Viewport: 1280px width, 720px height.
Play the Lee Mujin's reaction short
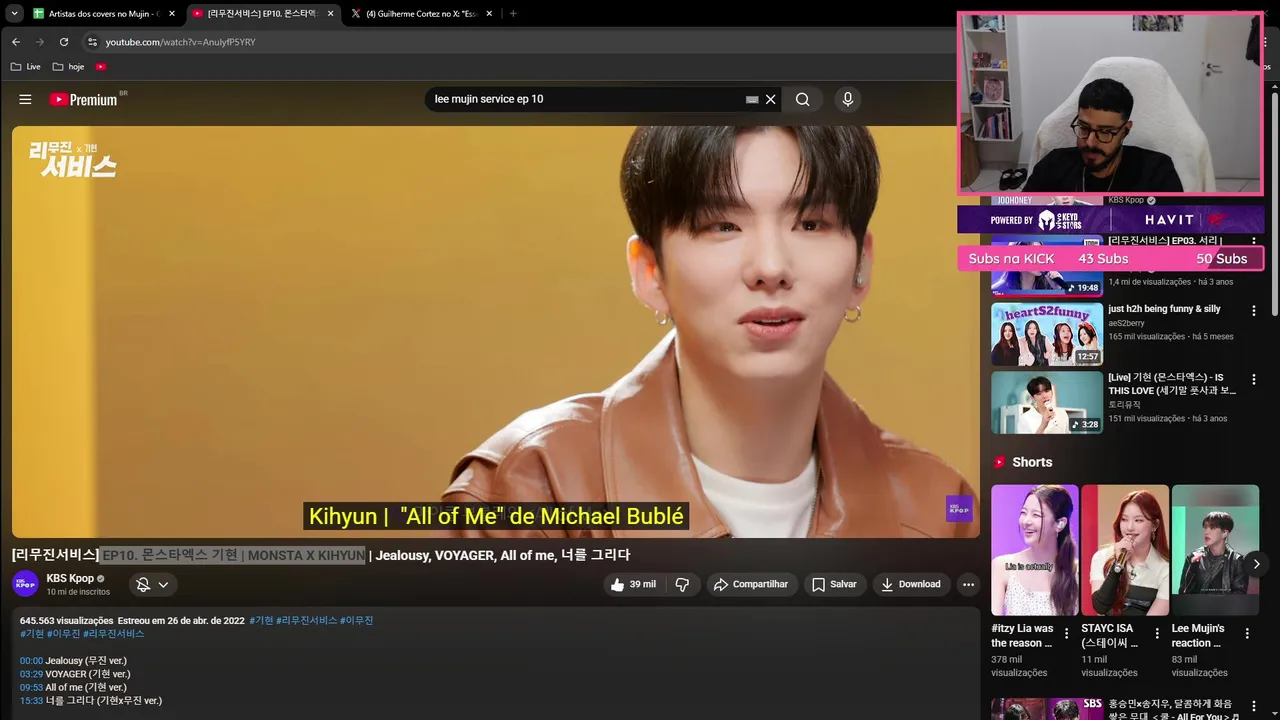click(x=1215, y=550)
